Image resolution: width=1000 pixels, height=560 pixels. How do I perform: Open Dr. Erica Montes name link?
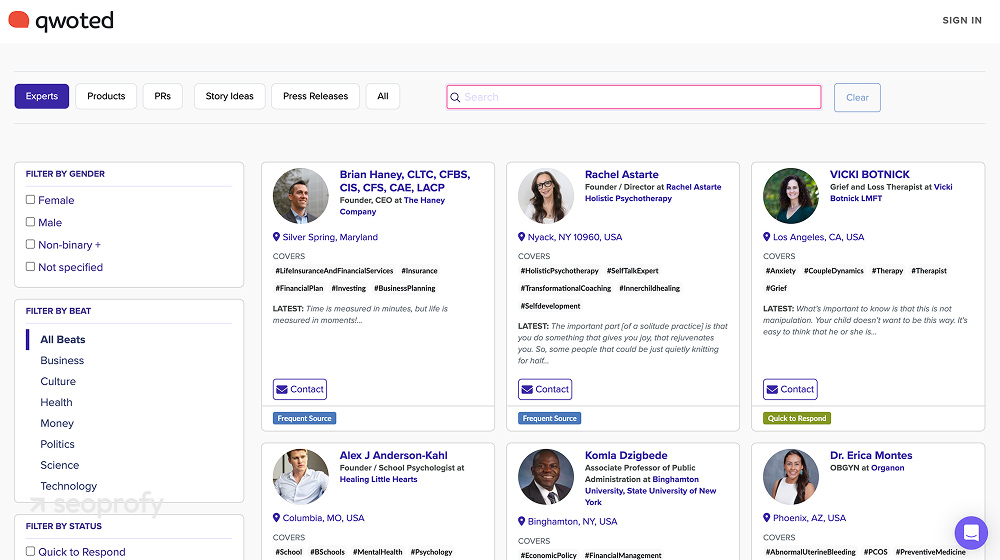click(871, 455)
